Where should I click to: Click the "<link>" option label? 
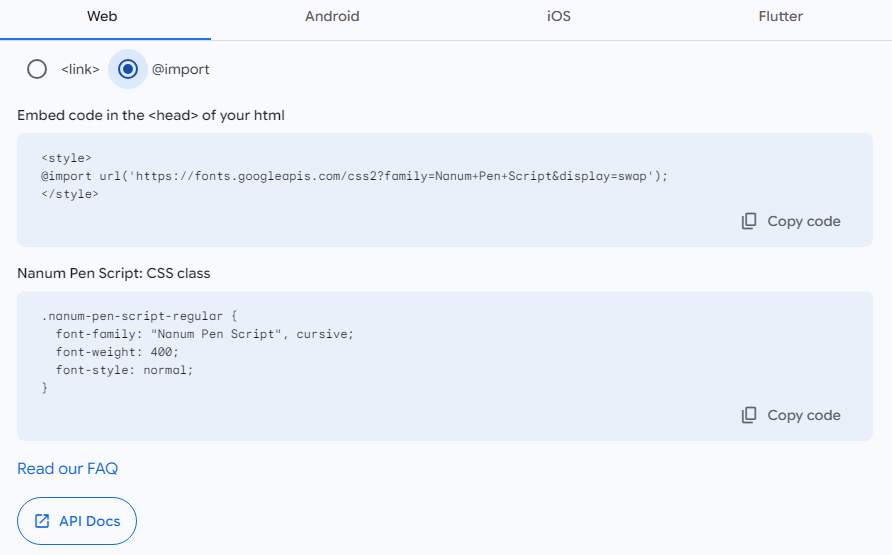pyautogui.click(x=80, y=70)
